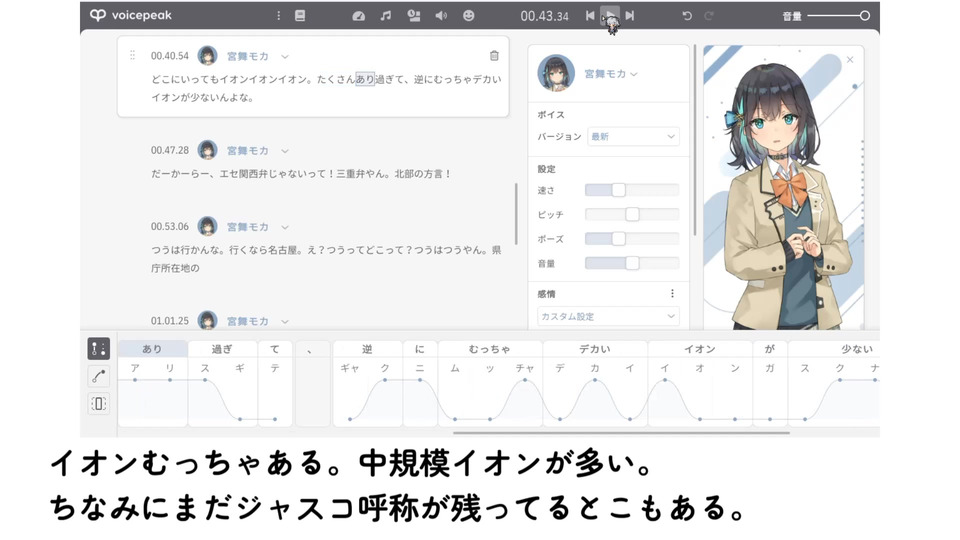The image size is (960, 540).
Task: Delete the 00.40.54 text block
Action: click(494, 56)
